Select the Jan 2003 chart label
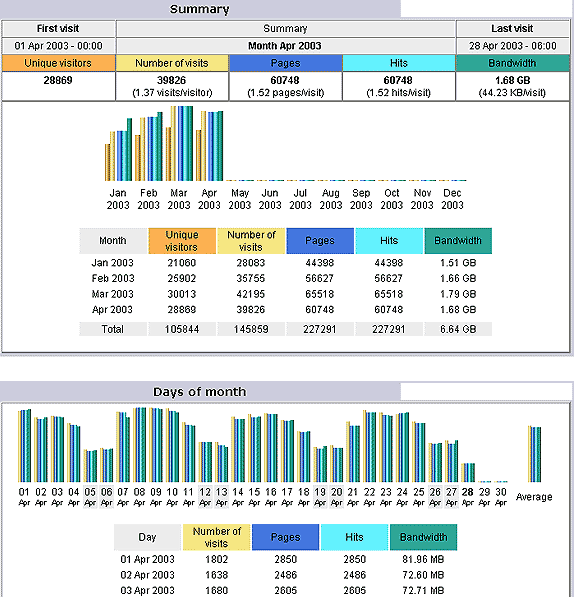The image size is (574, 597). 118,199
